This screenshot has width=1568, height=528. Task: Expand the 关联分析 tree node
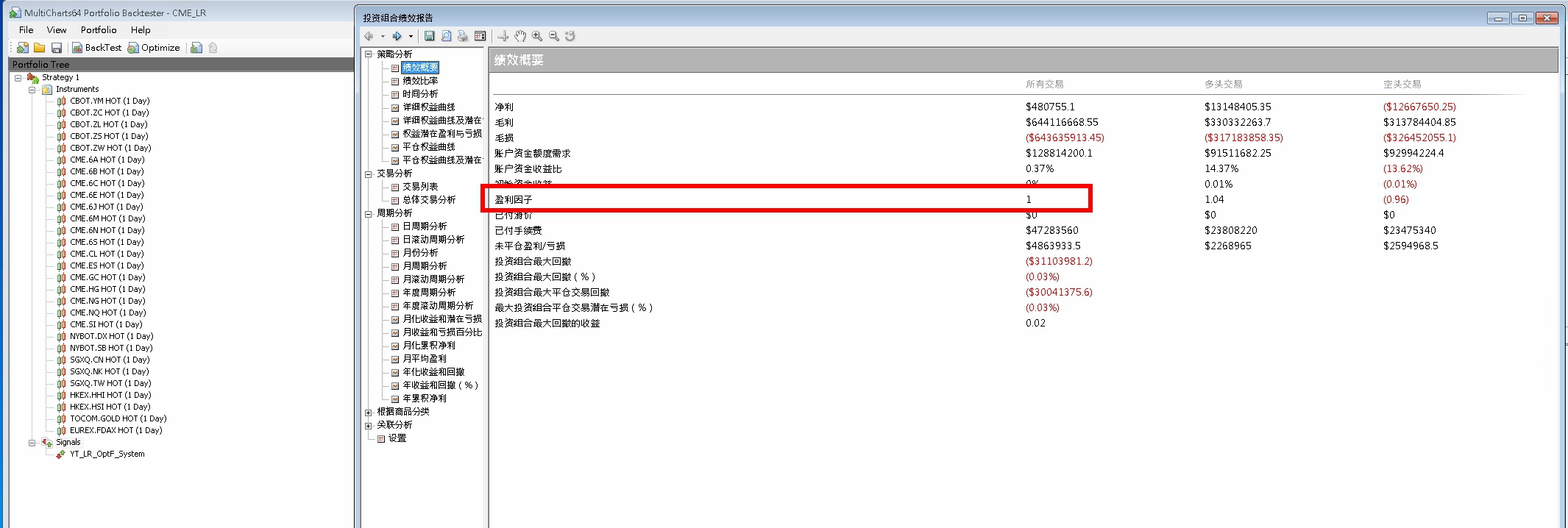369,425
